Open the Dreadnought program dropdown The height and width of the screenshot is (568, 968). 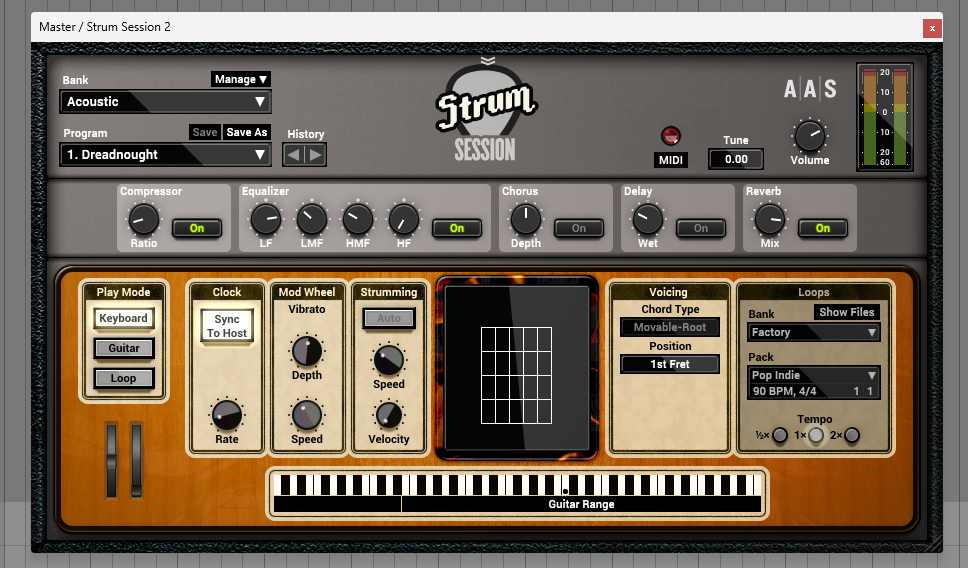[165, 155]
